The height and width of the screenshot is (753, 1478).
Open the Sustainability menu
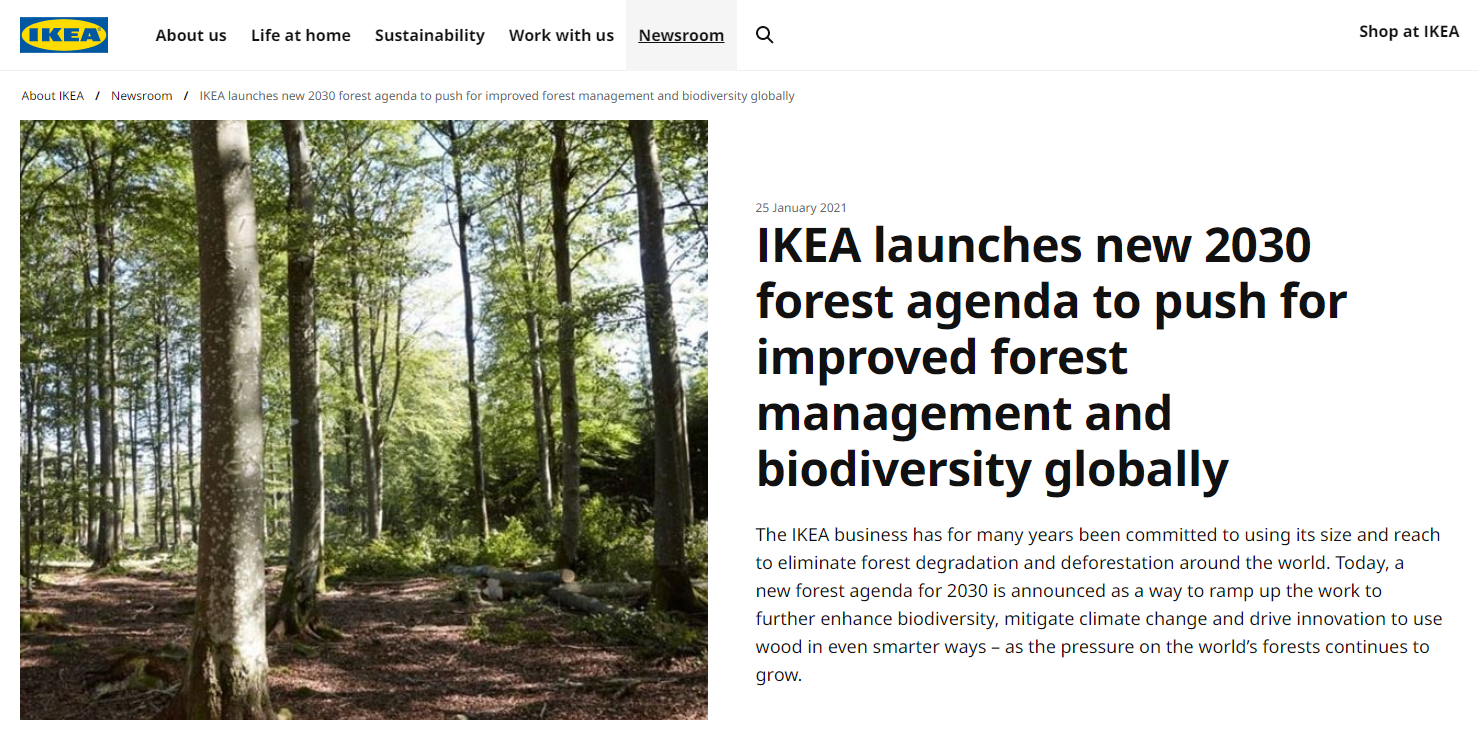pos(430,35)
